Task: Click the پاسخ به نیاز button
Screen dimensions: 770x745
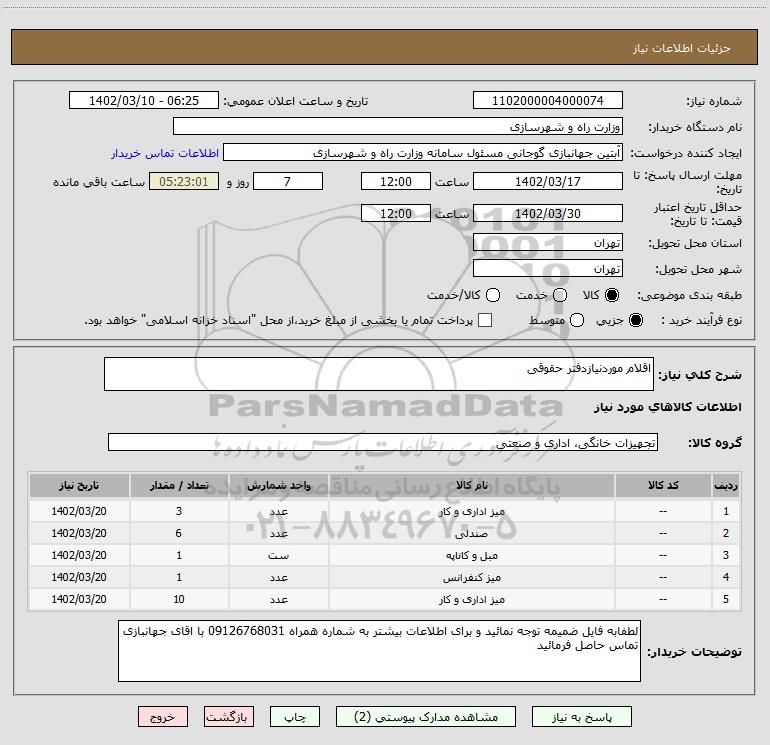Action: pos(581,717)
